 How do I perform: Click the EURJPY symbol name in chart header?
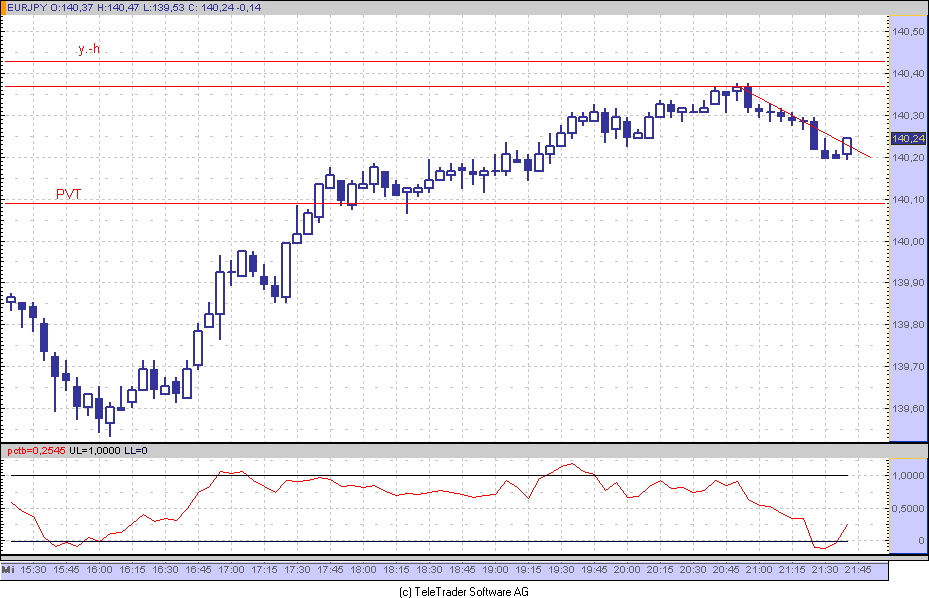(x=27, y=8)
